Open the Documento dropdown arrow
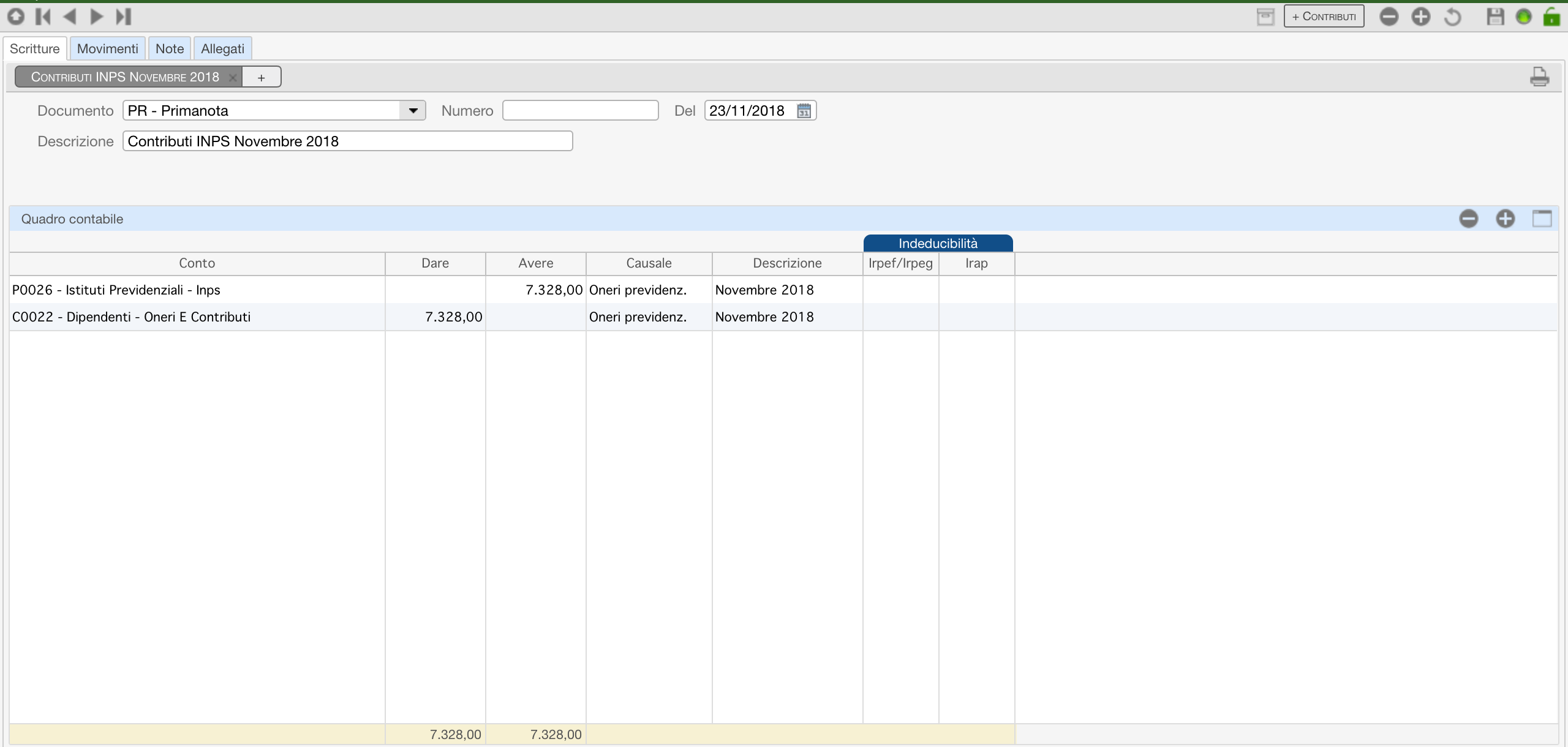Viewport: 1568px width, 747px height. tap(413, 111)
